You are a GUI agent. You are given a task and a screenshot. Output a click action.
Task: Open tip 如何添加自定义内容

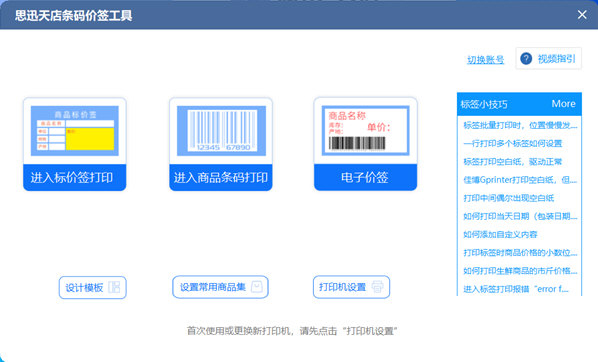pos(500,235)
